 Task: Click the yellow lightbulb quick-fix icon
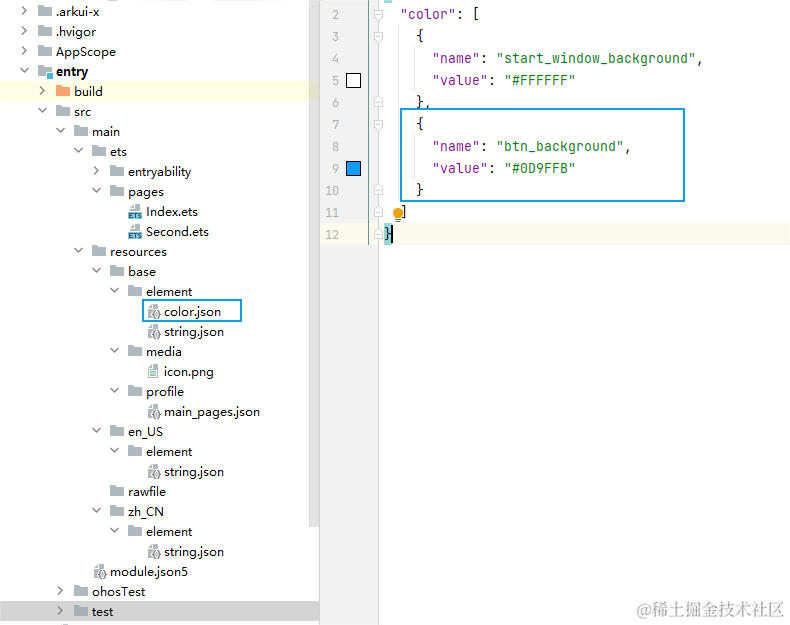coord(398,214)
